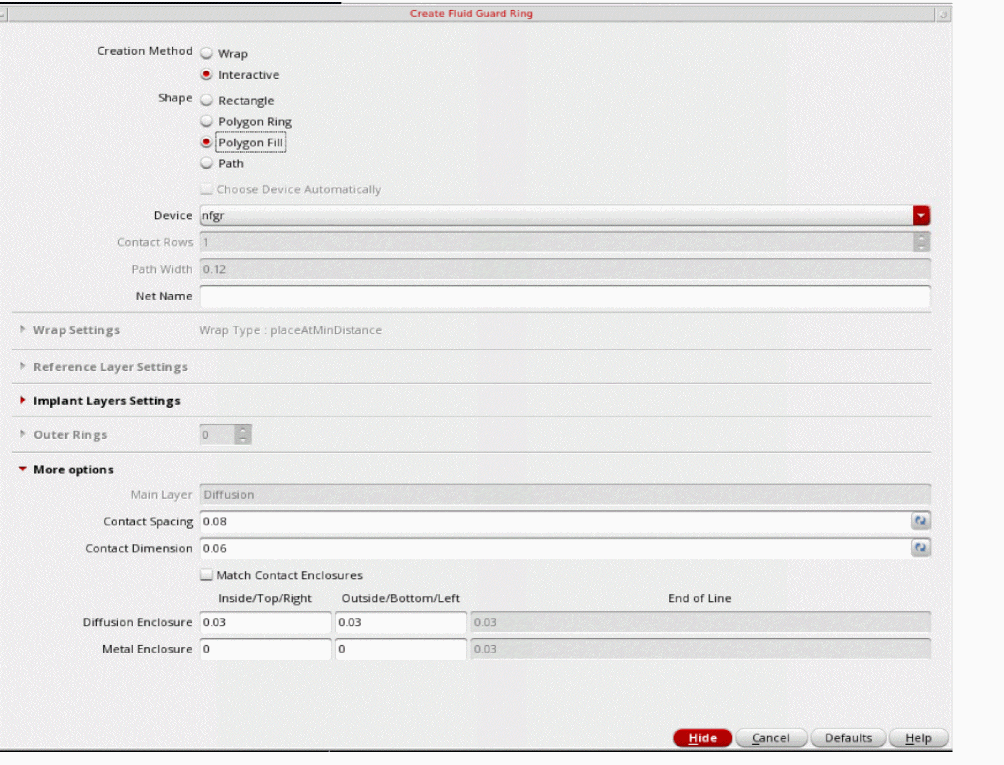Image resolution: width=1004 pixels, height=765 pixels.
Task: Choose the Rectangle shape option
Action: click(206, 100)
